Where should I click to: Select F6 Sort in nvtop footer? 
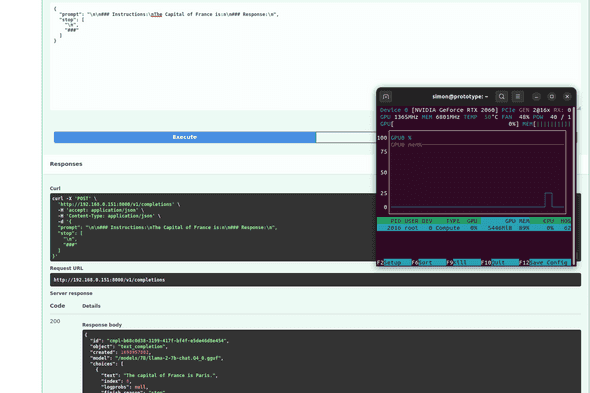coord(429,262)
